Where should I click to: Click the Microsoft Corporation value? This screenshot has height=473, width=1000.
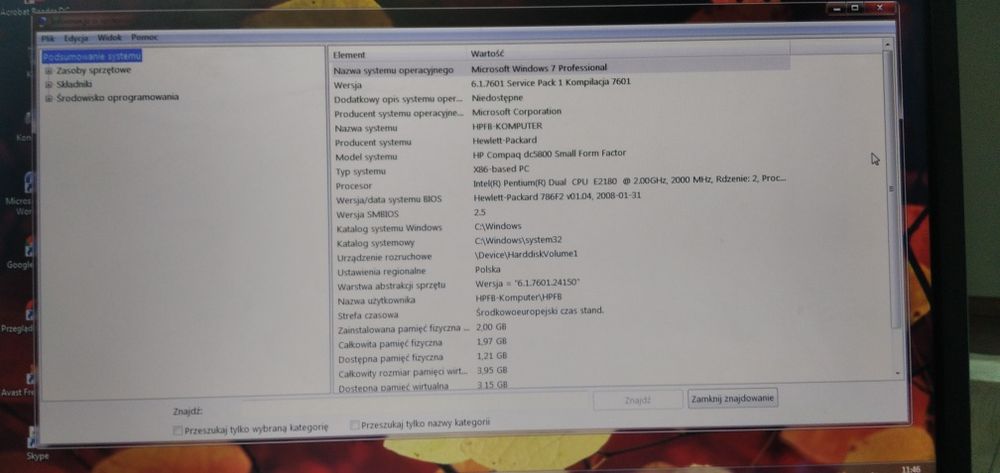(x=517, y=112)
